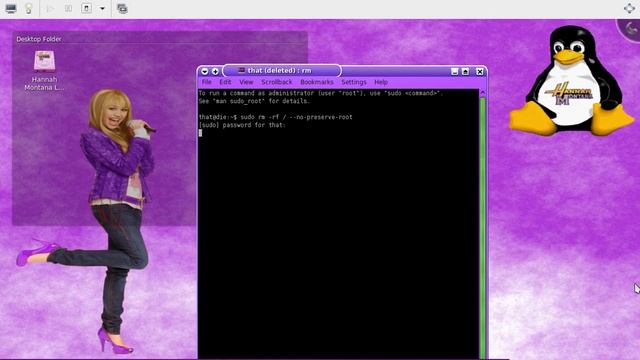Open the Konsole window menu arrow button

(x=204, y=71)
